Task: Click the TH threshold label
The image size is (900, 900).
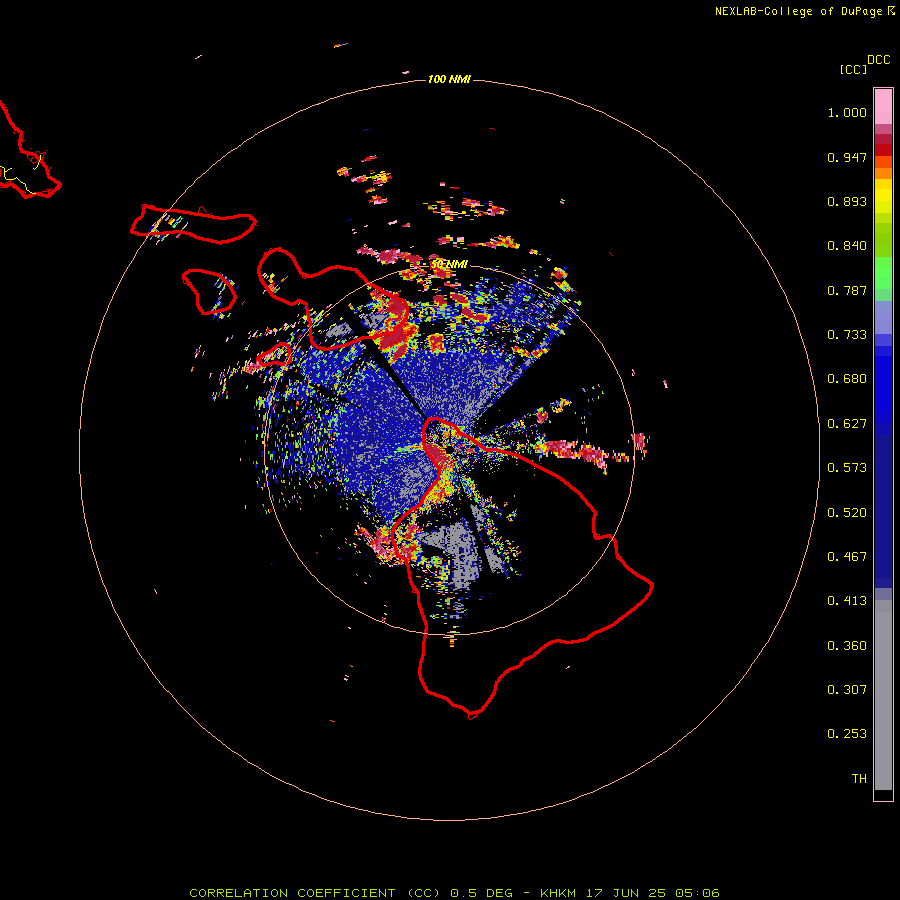Action: point(859,779)
